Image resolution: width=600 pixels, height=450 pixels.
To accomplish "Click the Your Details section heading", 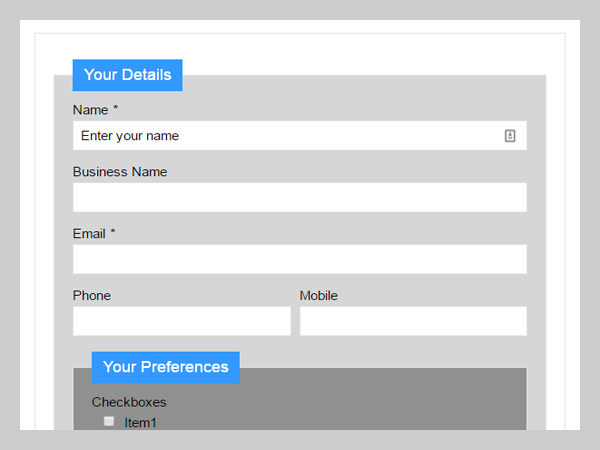I will 127,75.
